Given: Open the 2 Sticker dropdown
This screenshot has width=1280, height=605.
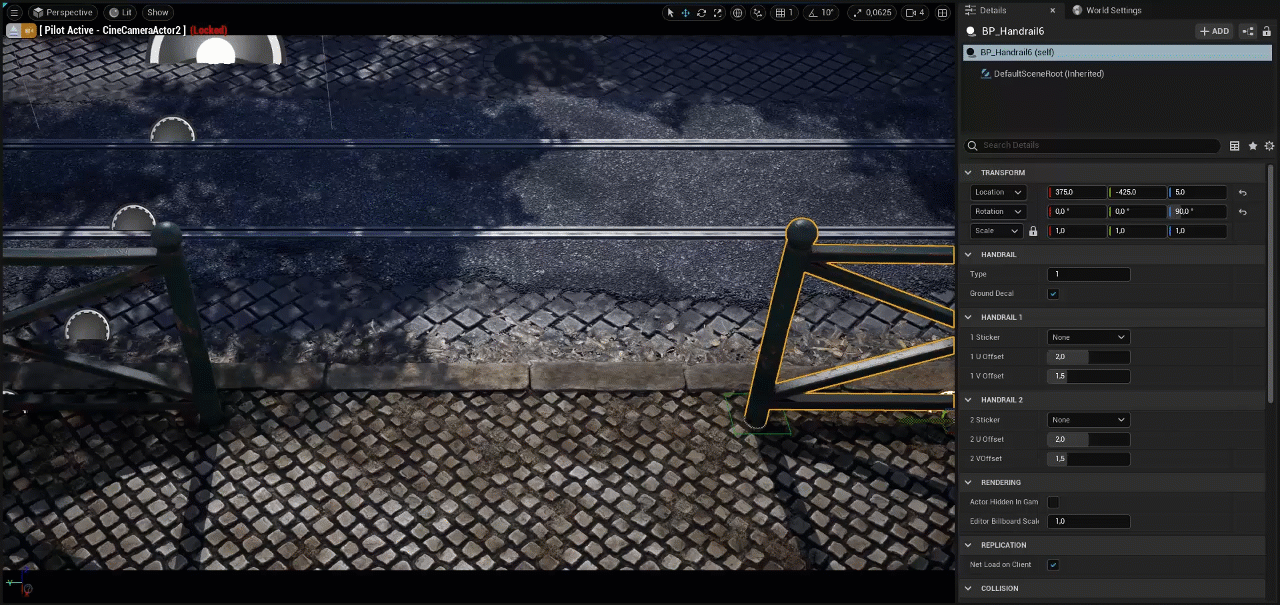Looking at the screenshot, I should pos(1089,420).
